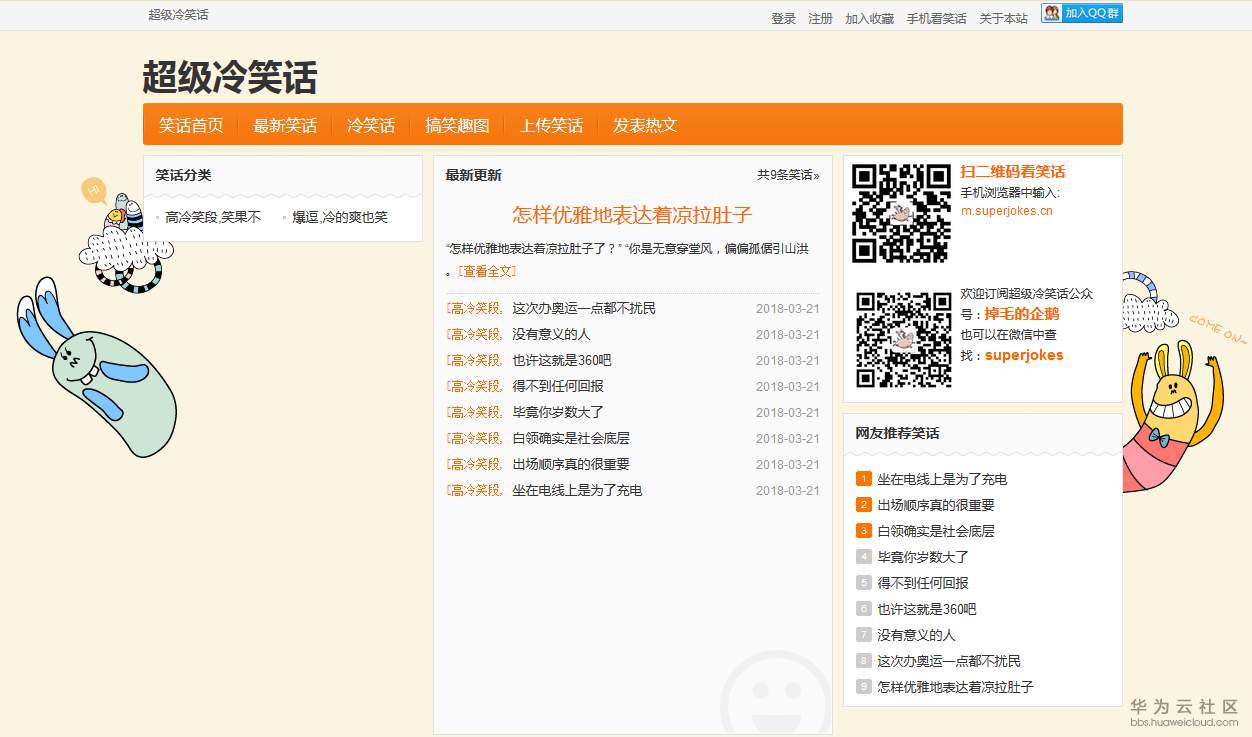Click 注册 in the top bar
Screen dimensions: 1252x737
click(x=820, y=17)
